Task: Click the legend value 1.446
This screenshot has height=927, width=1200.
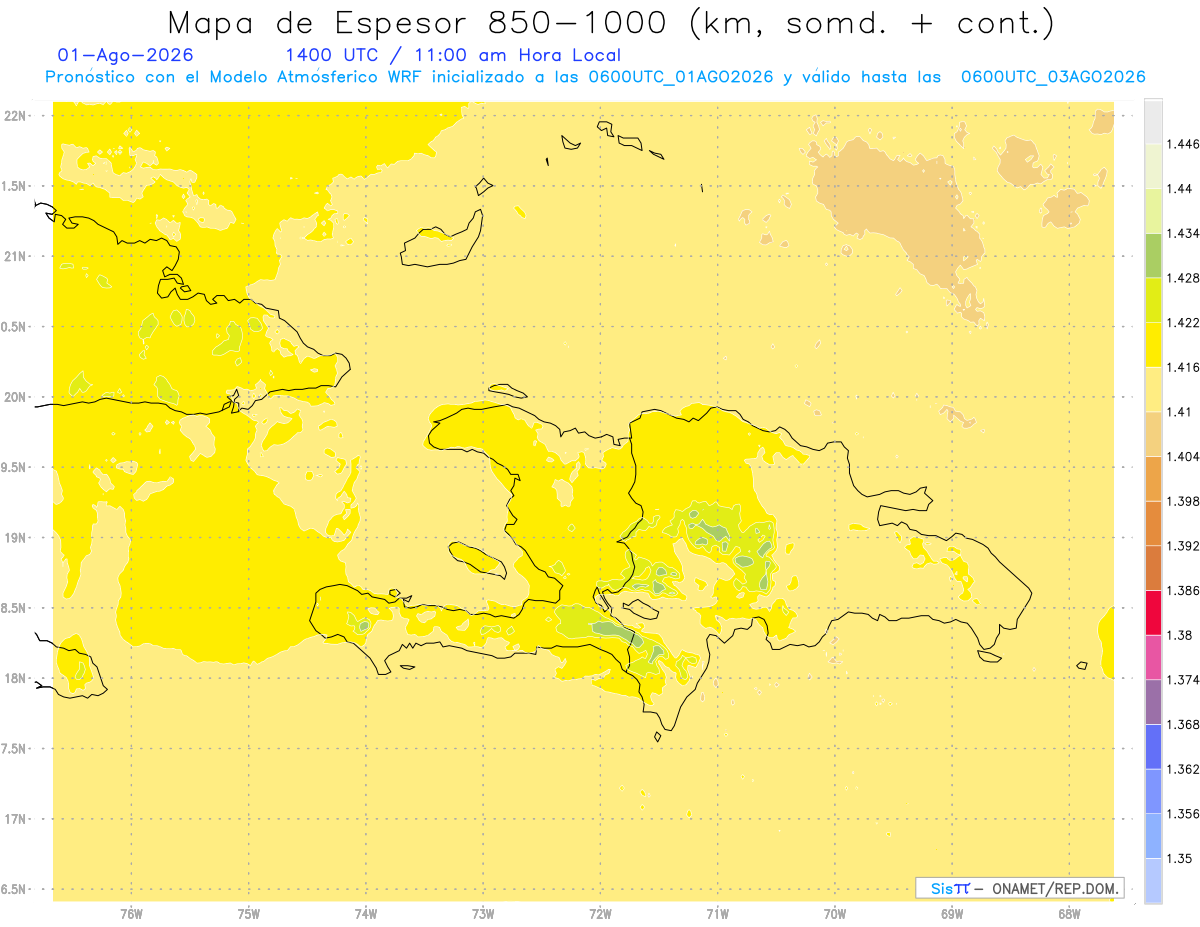Action: coord(1184,144)
